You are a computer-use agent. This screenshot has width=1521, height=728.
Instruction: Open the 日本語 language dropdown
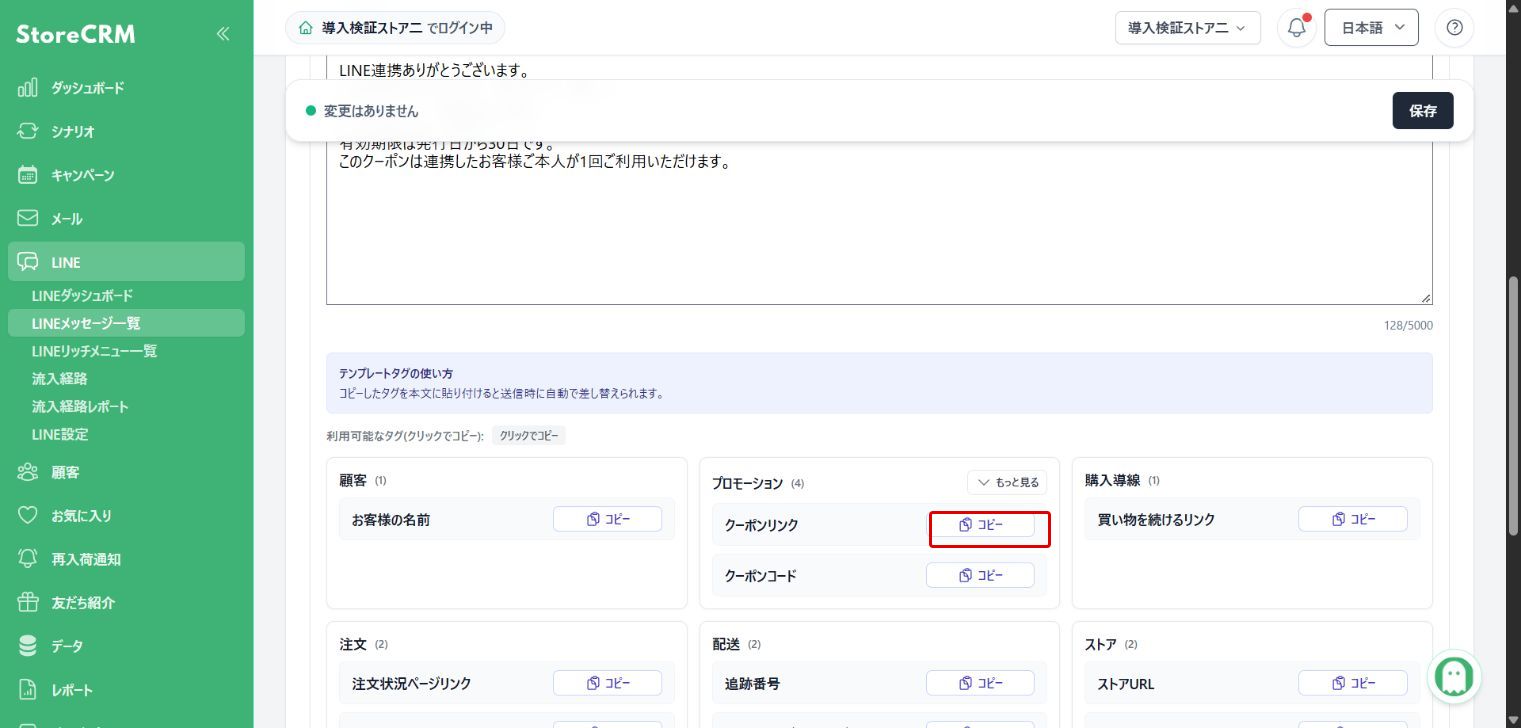(x=1371, y=28)
